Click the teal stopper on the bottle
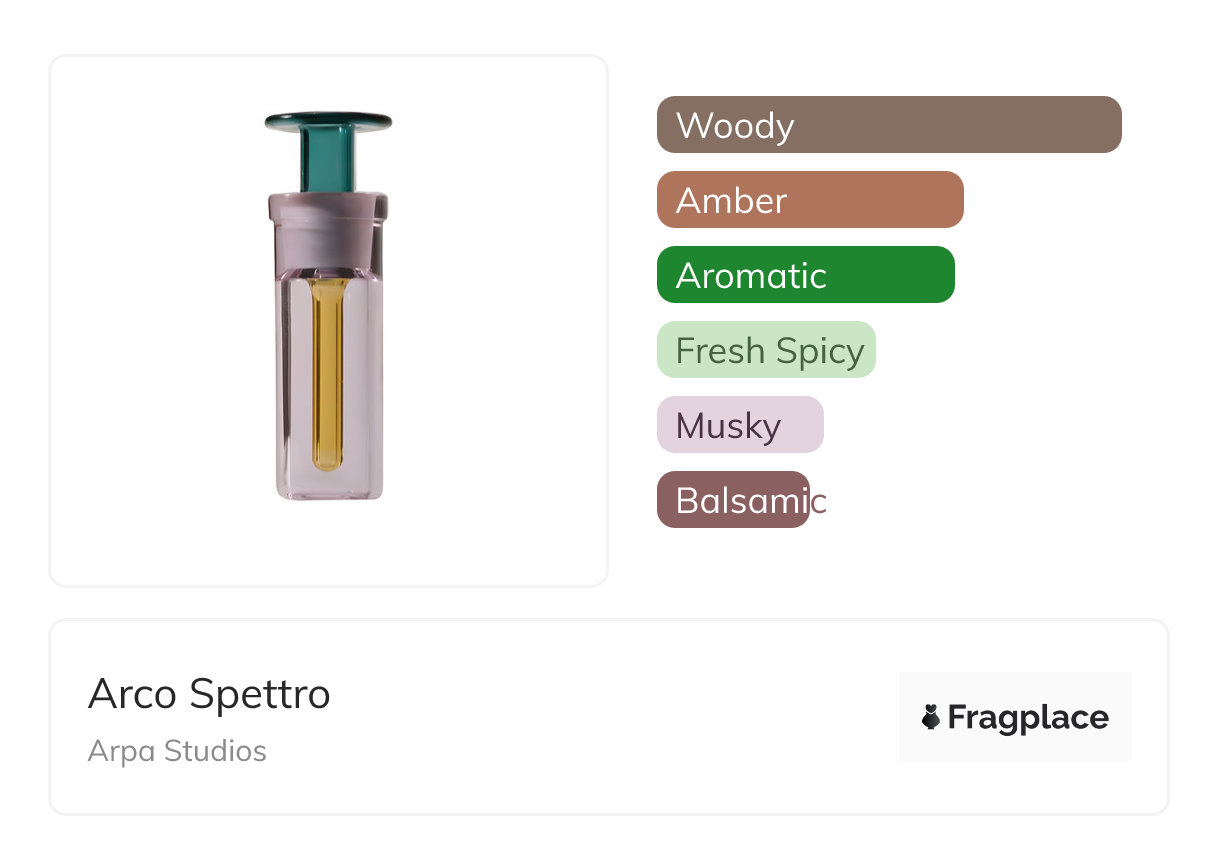Image resolution: width=1218 pixels, height=864 pixels. 328,148
